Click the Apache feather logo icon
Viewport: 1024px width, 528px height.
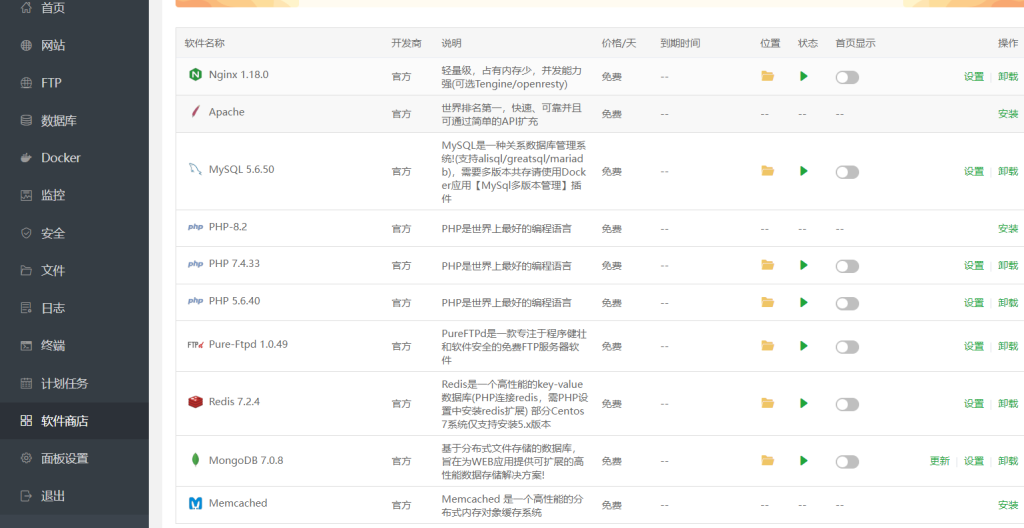point(195,112)
